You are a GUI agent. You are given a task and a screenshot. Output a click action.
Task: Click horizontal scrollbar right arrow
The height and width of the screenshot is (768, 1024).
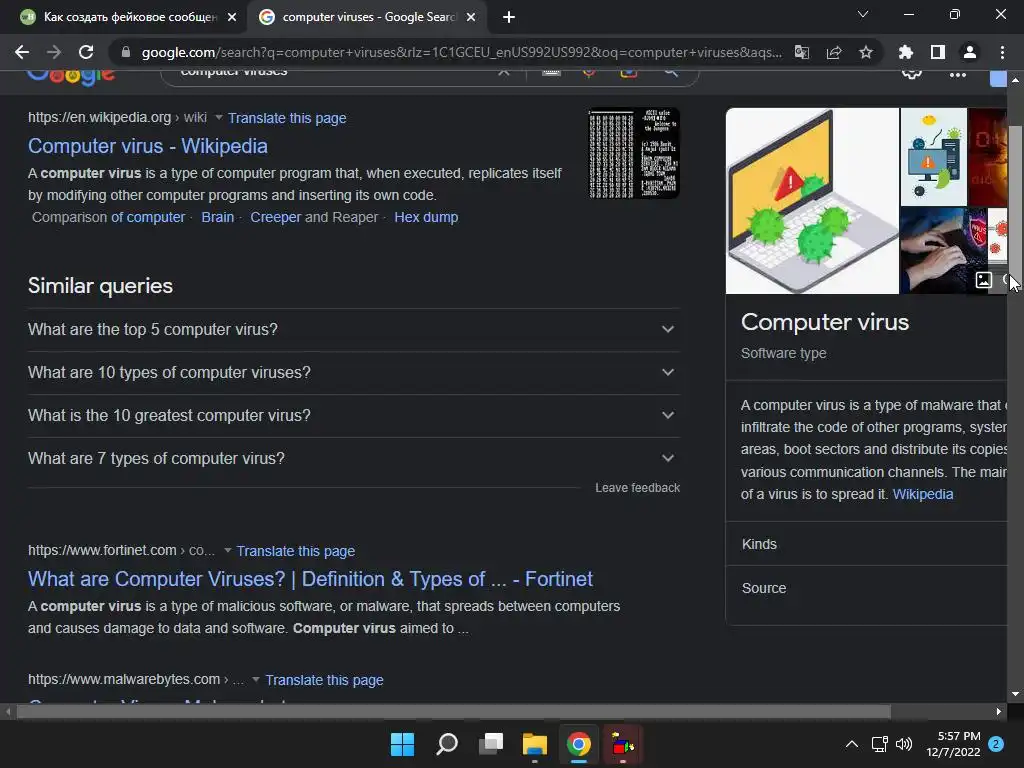(999, 711)
